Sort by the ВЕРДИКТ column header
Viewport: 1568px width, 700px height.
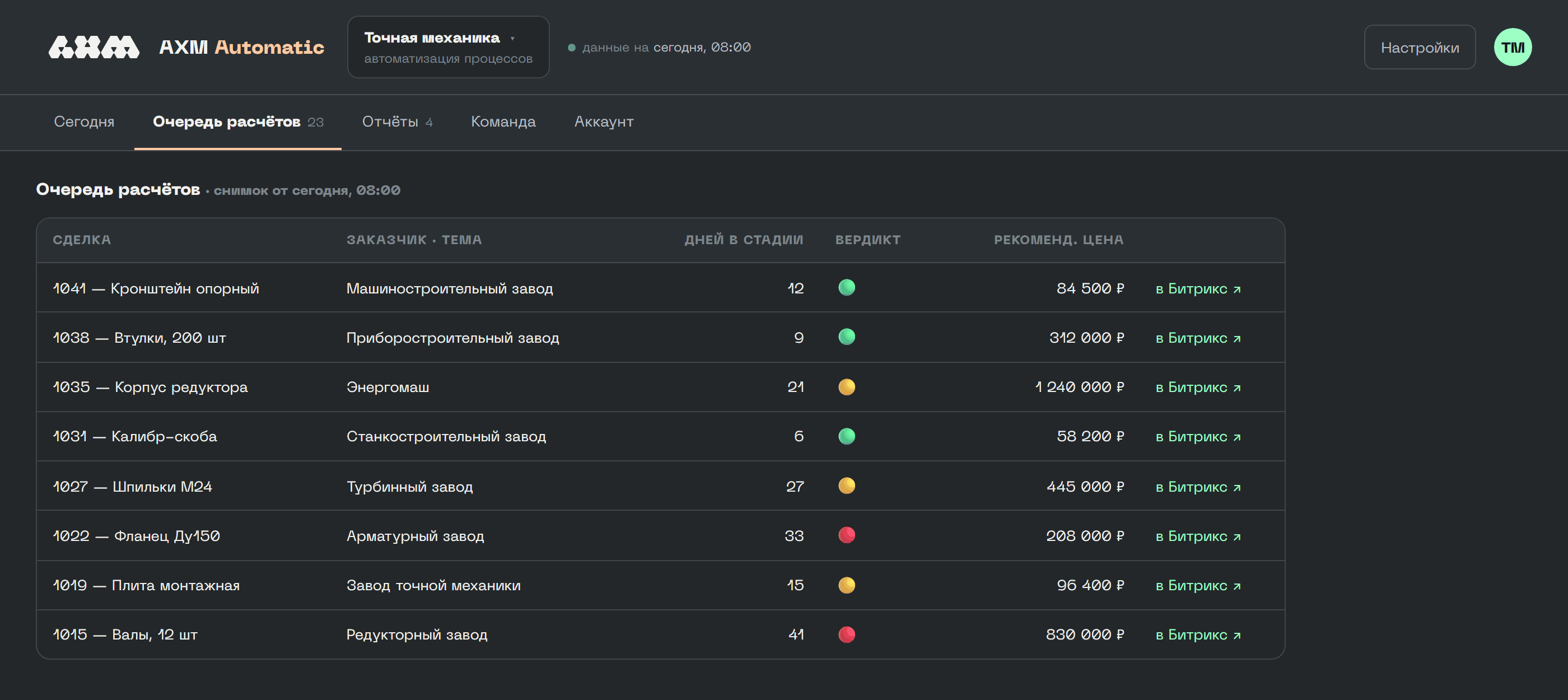867,240
